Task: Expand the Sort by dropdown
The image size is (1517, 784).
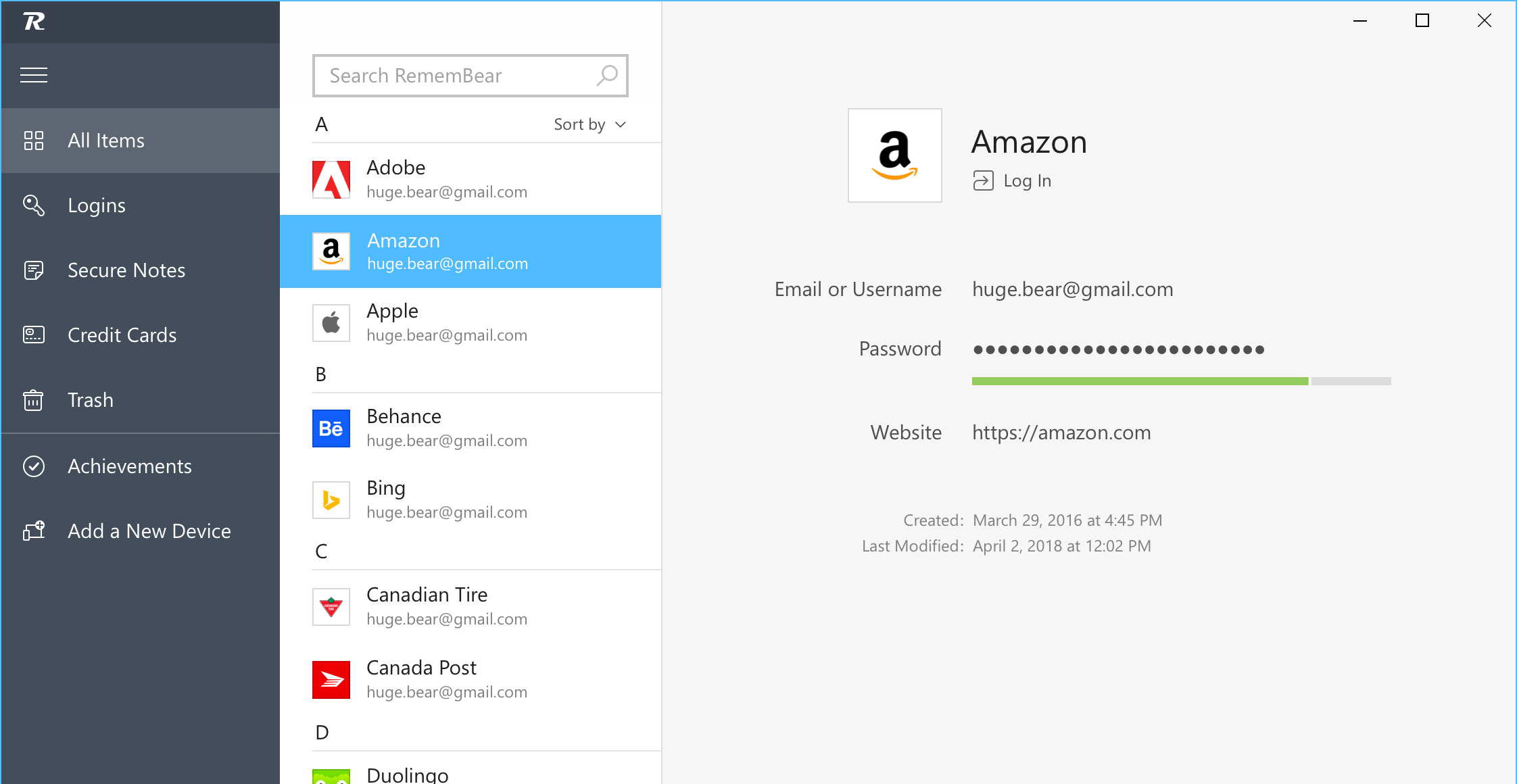Action: 590,124
